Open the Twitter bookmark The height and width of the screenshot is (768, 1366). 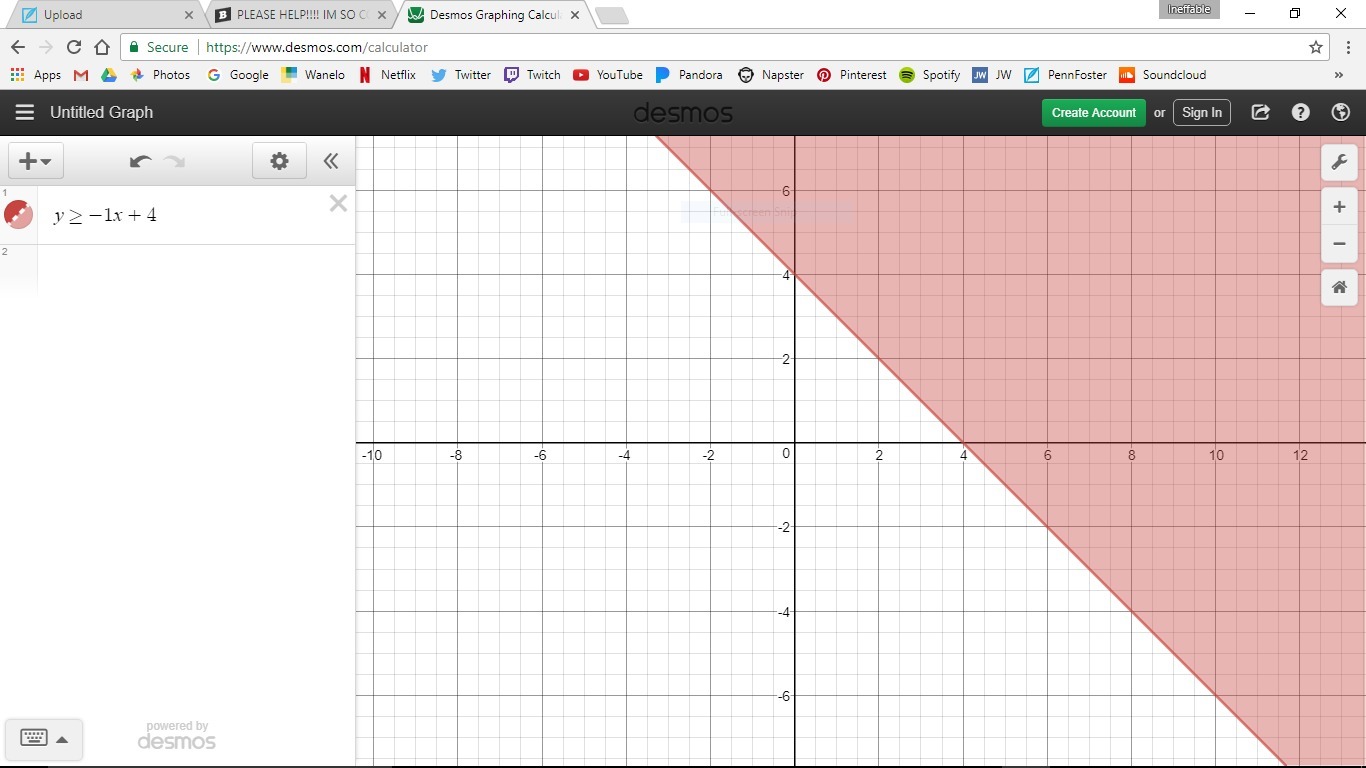point(461,75)
